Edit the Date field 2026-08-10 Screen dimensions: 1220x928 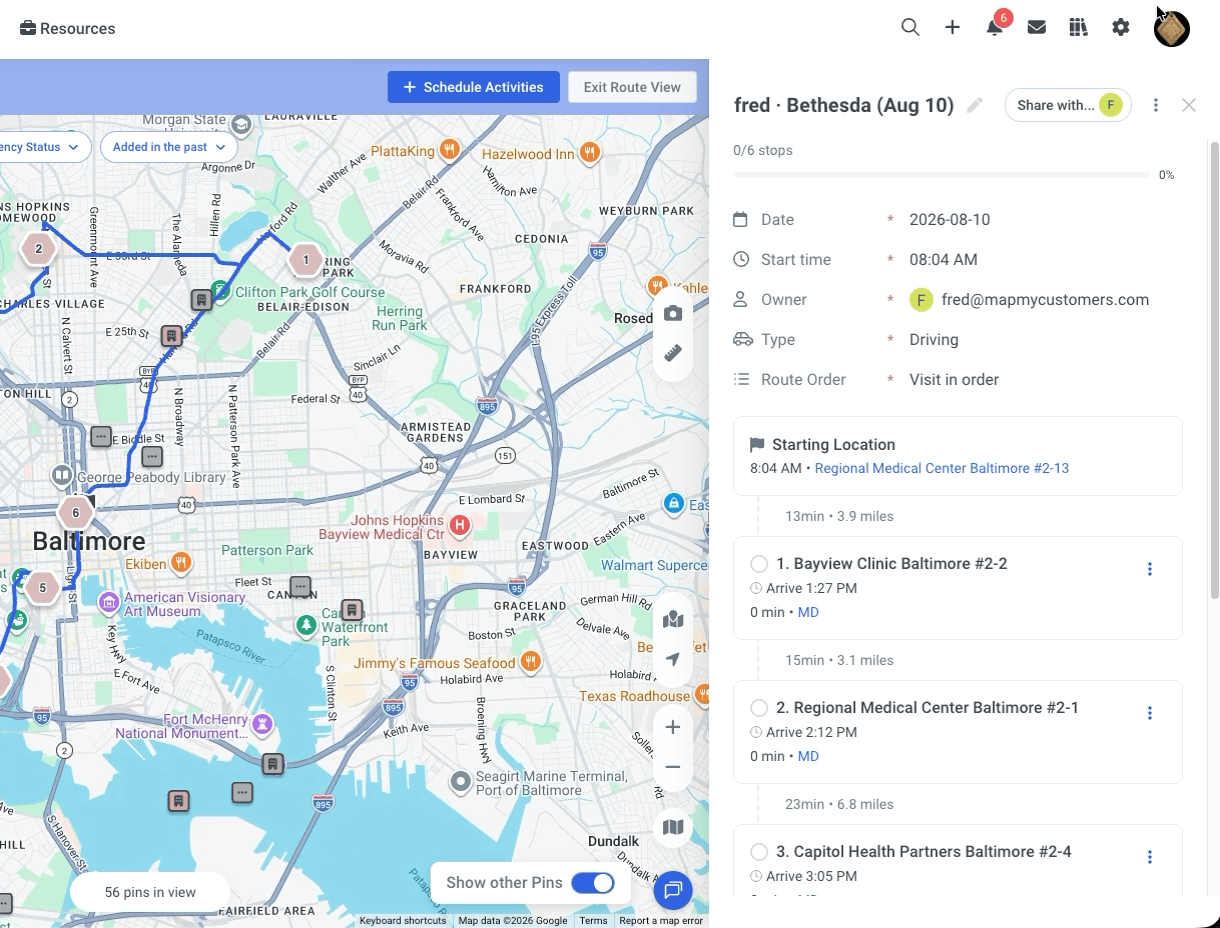click(x=950, y=220)
